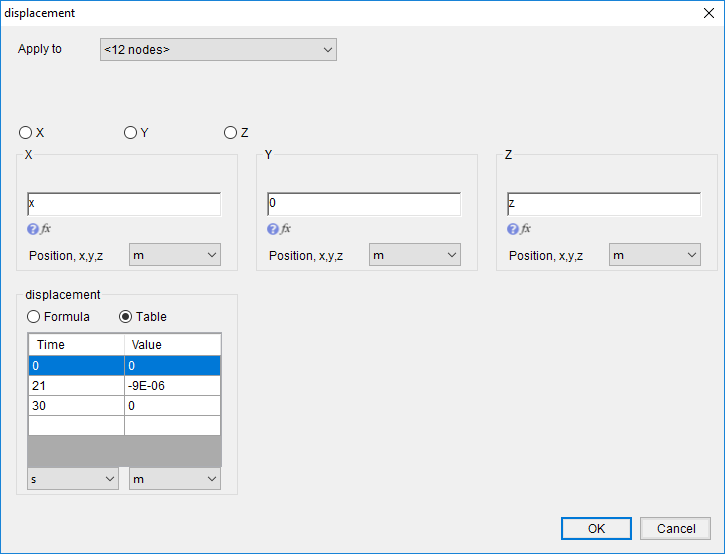Open the Z position unit dropdown
The width and height of the screenshot is (725, 554).
(x=655, y=255)
